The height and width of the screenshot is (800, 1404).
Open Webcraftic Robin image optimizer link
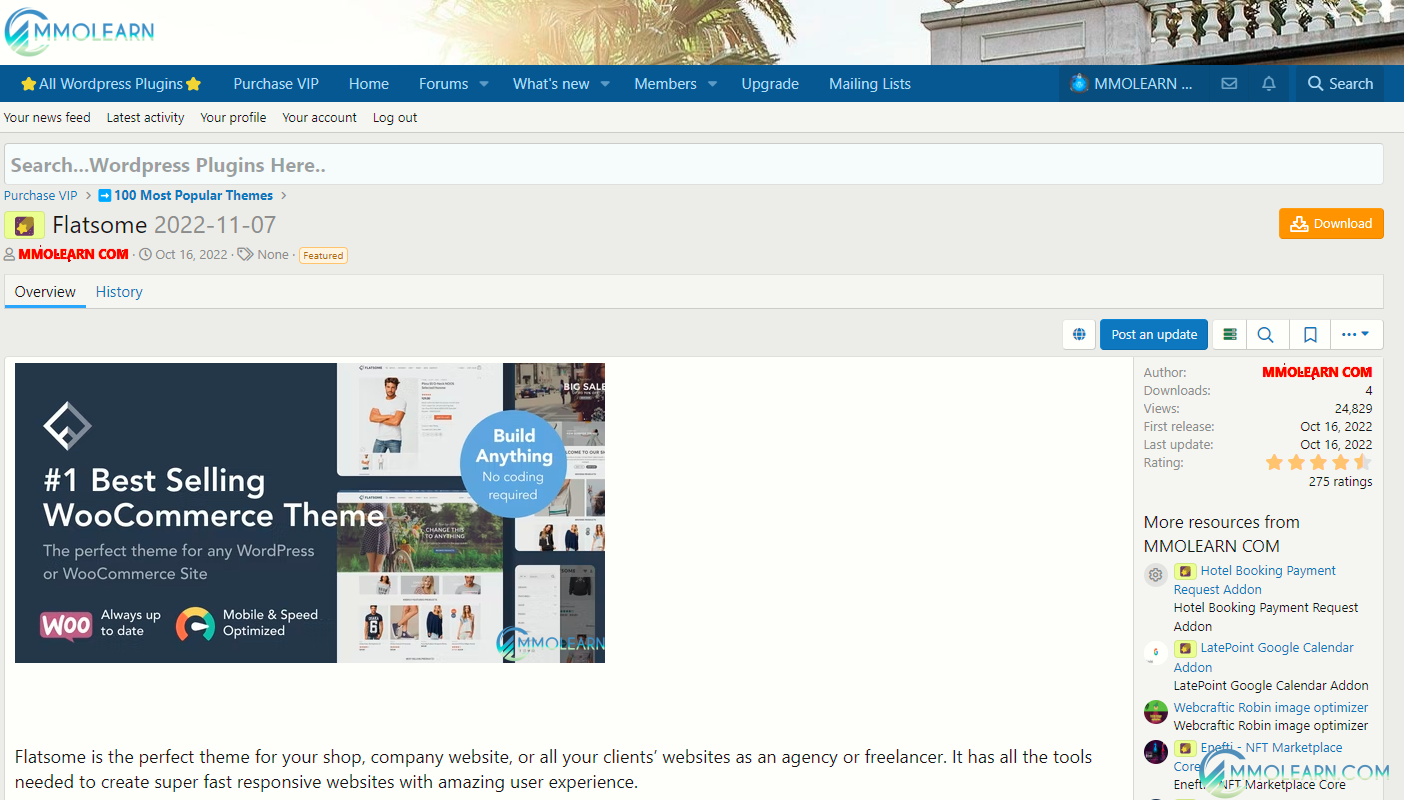pos(1271,707)
